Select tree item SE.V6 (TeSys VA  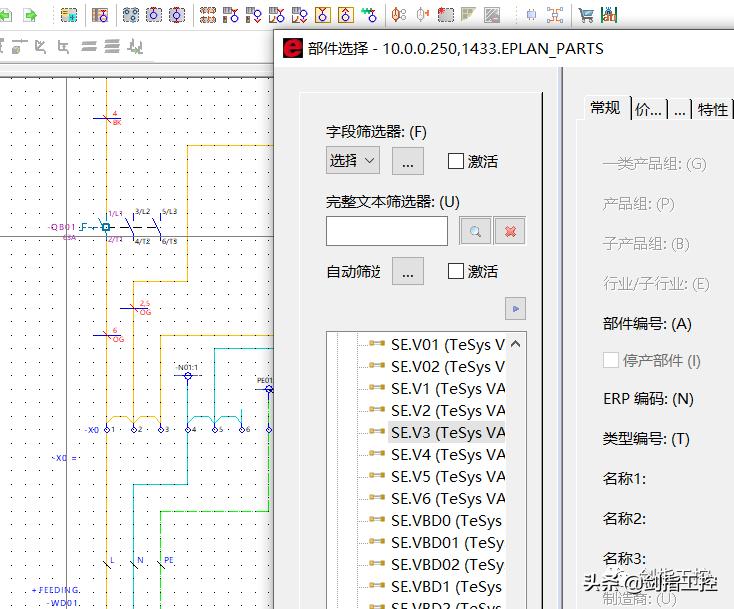tap(448, 499)
